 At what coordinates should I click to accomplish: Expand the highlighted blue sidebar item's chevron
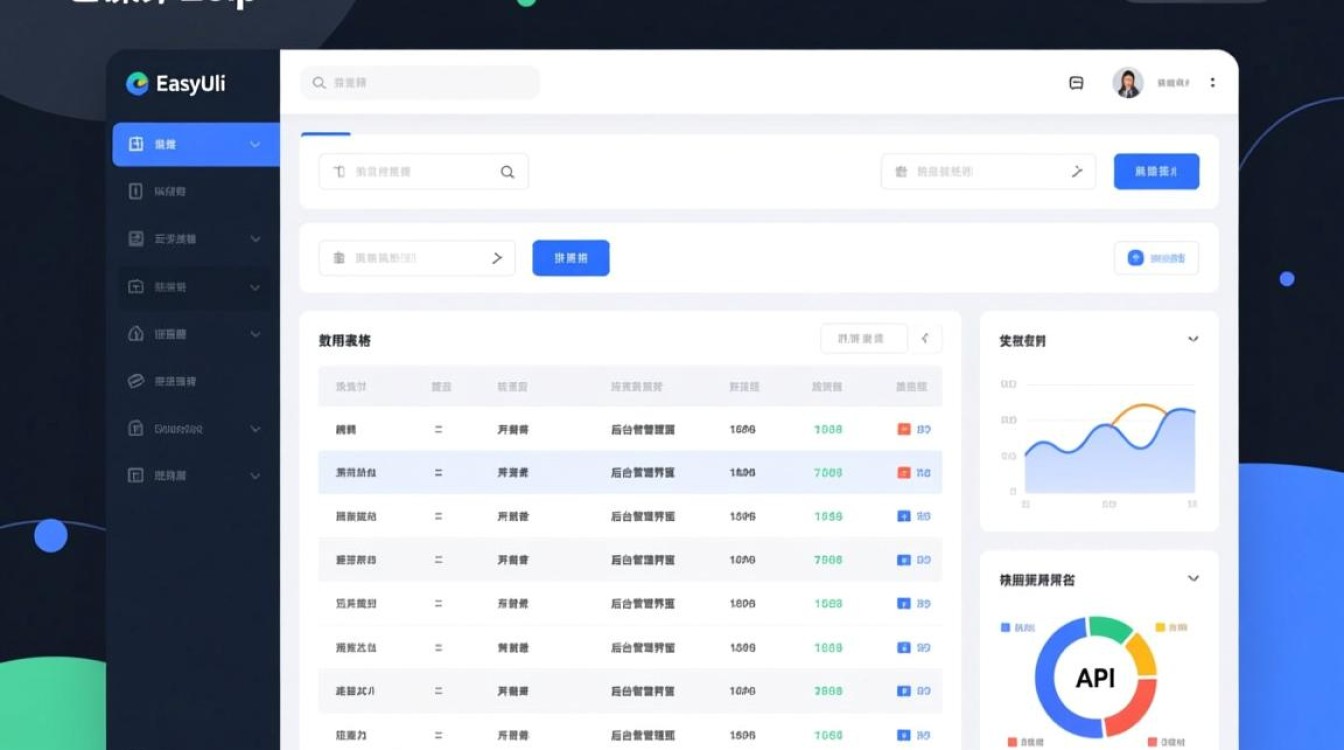(255, 145)
